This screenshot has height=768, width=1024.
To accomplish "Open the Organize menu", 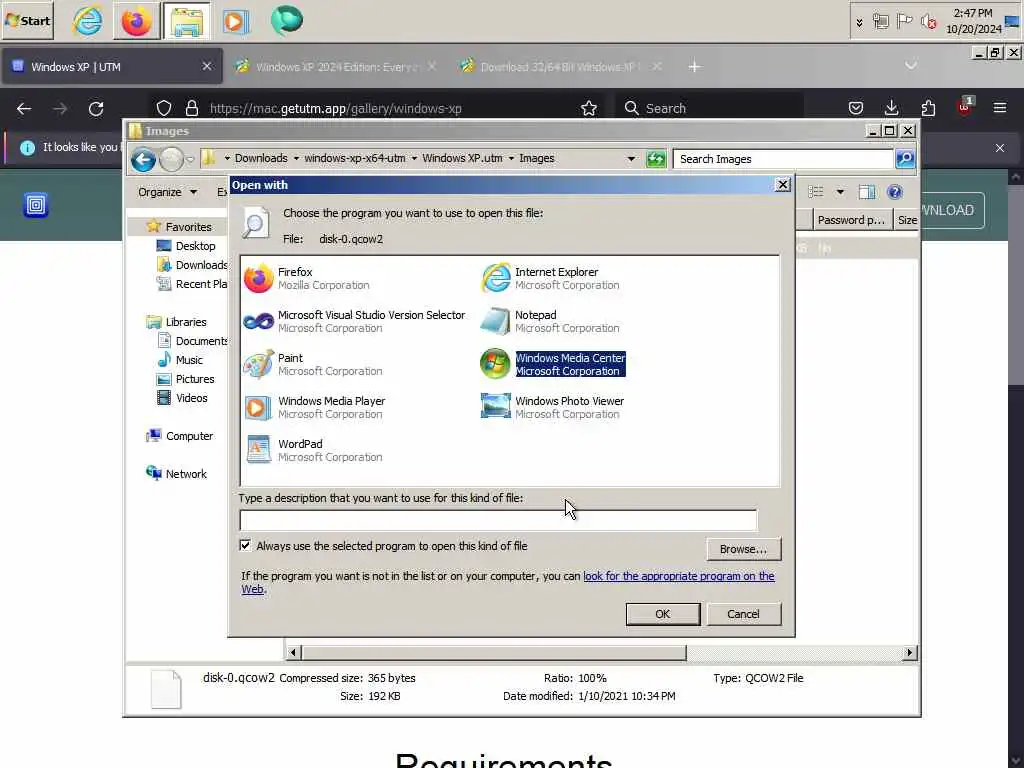I will click(x=167, y=192).
